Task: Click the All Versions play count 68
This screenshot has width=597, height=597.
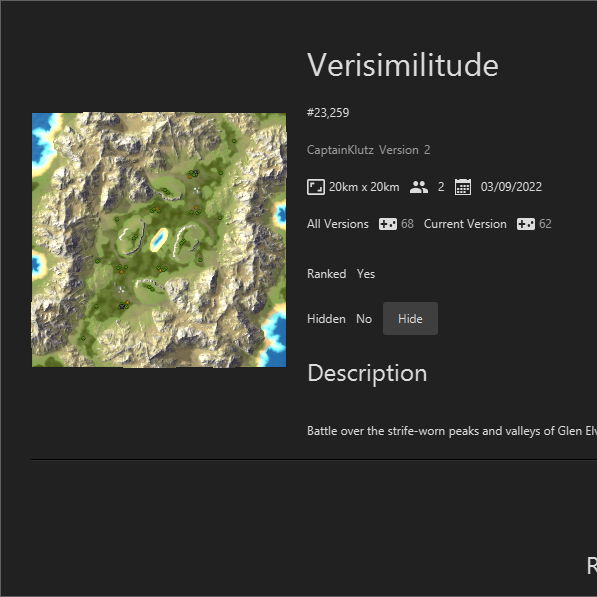Action: pos(407,224)
